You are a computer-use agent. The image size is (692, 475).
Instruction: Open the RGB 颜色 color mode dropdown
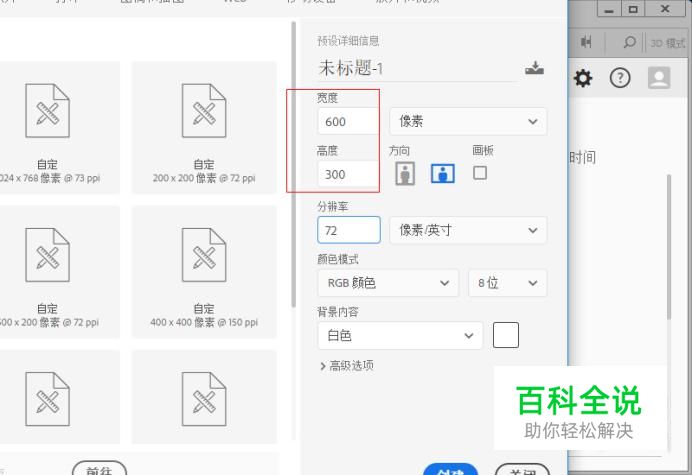388,283
